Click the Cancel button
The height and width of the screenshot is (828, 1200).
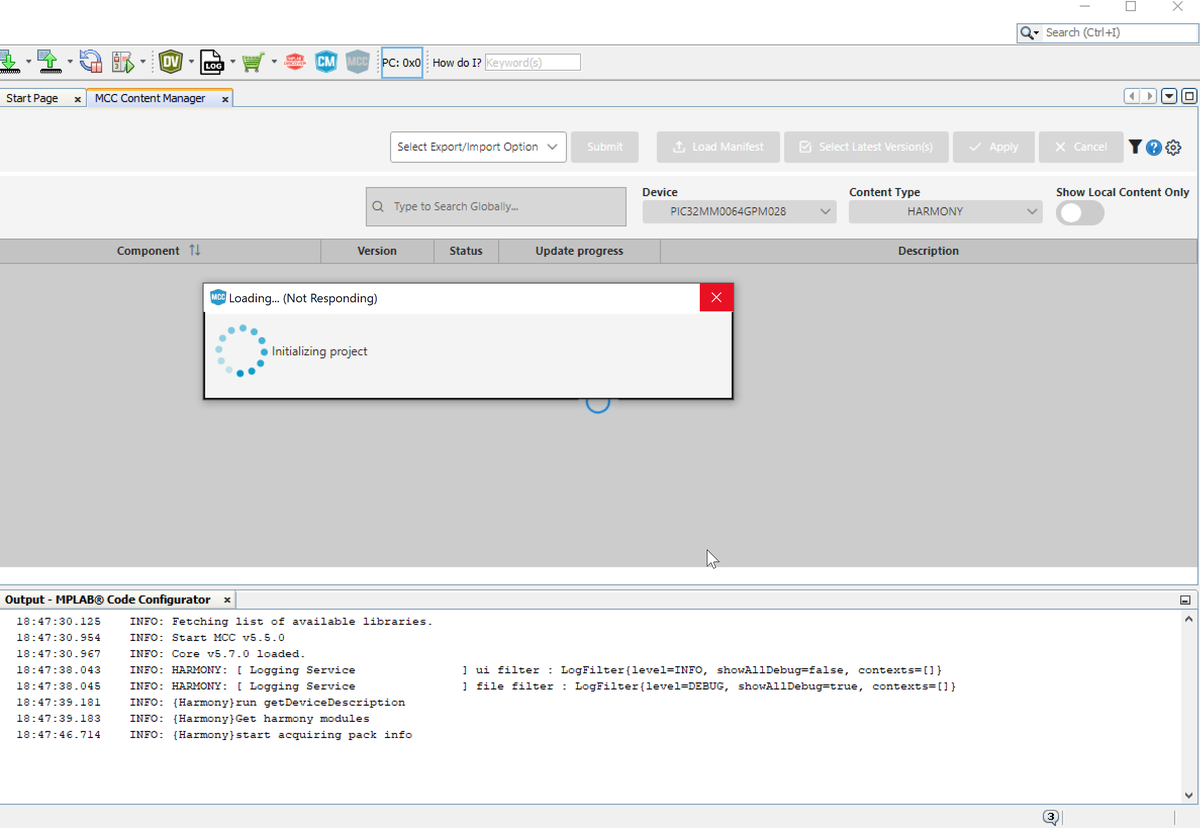(x=1081, y=147)
